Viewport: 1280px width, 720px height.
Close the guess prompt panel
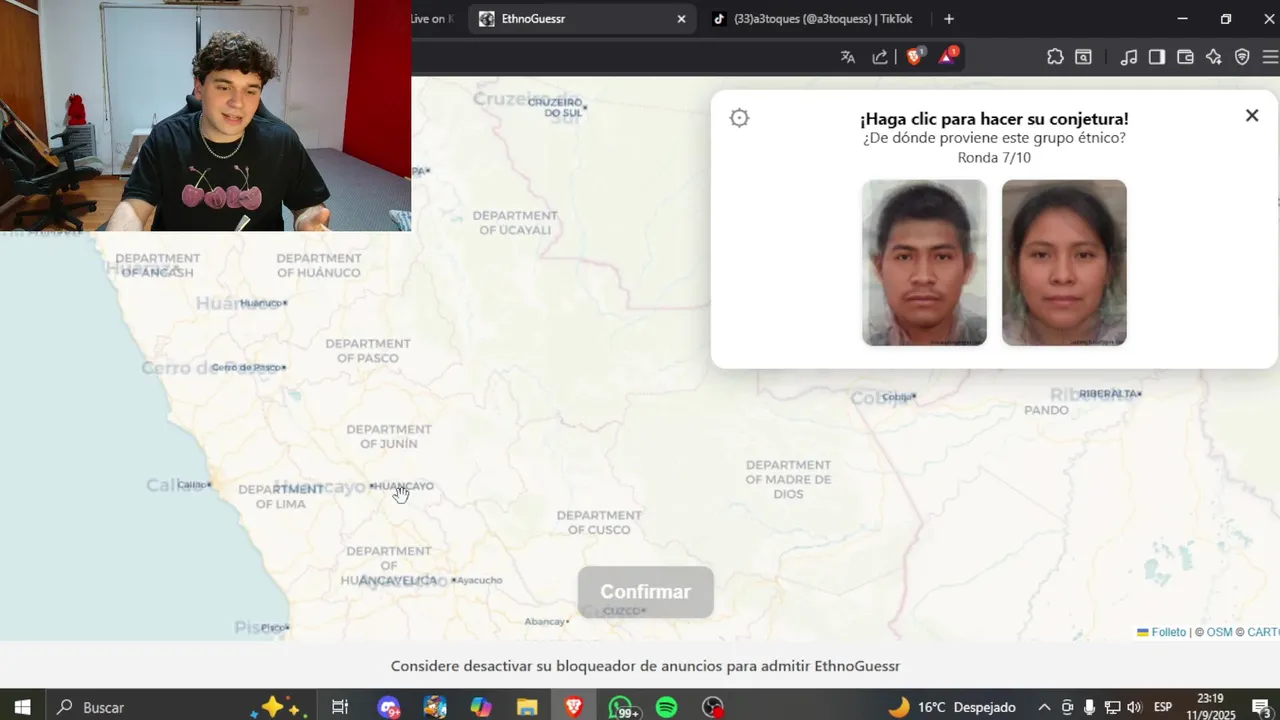[x=1252, y=115]
